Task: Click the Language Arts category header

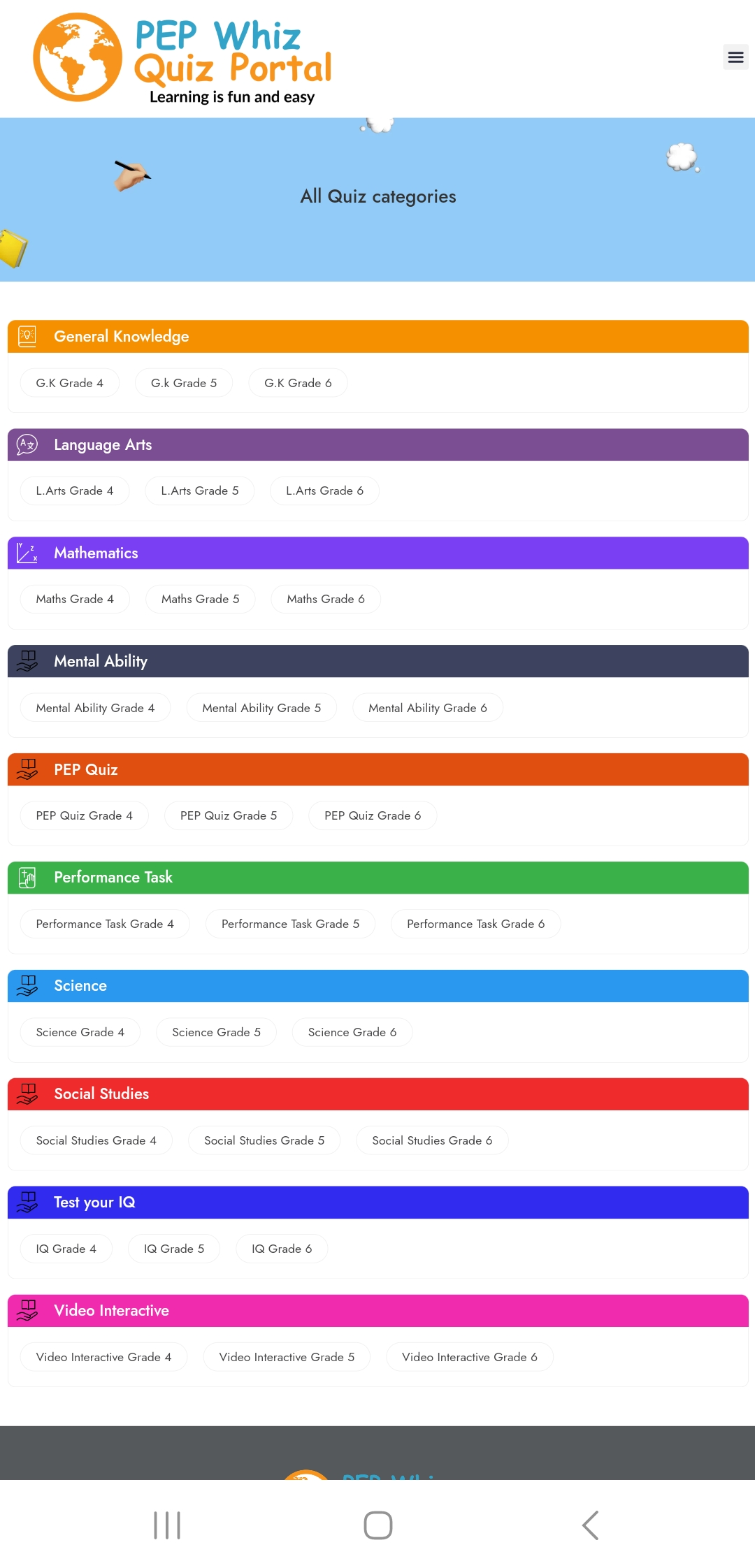Action: pos(103,445)
